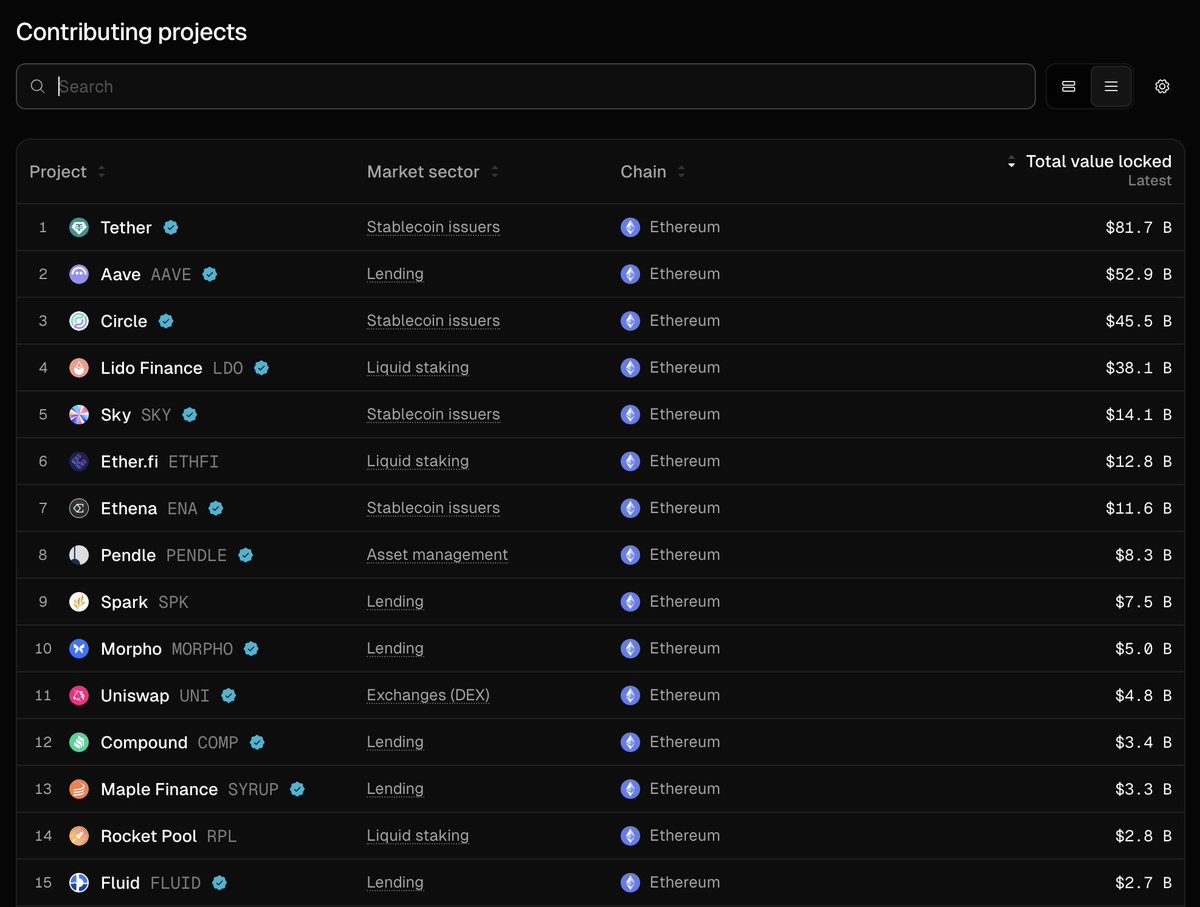
Task: Click Ethereum chain icon in Tether row
Action: click(x=630, y=227)
